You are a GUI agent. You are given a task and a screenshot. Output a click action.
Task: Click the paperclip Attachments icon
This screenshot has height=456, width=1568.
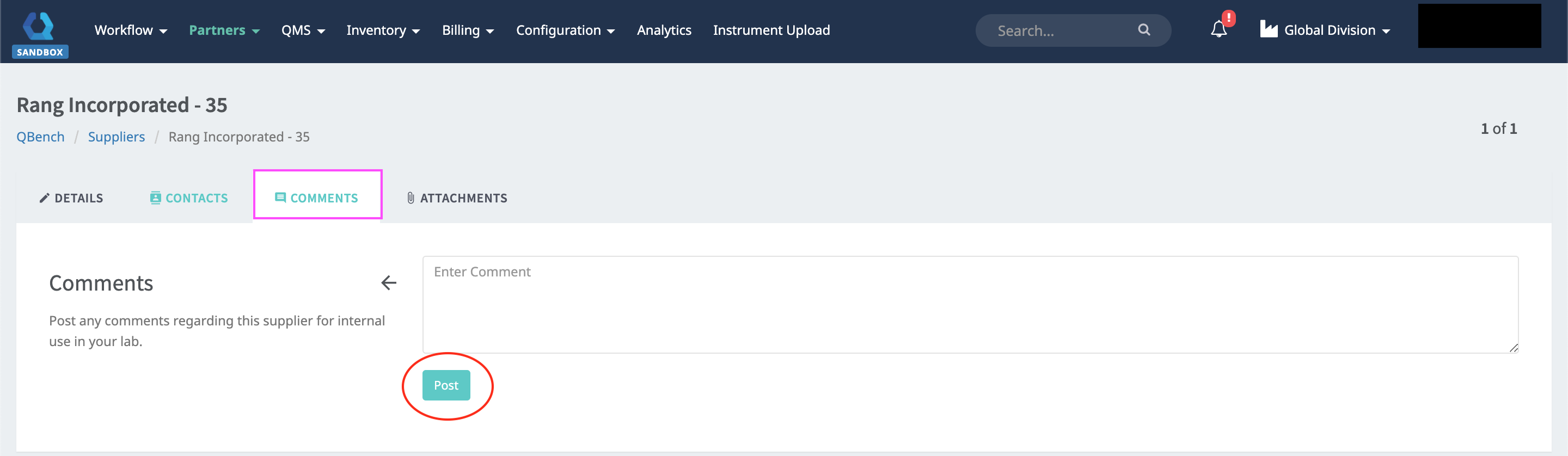pyautogui.click(x=411, y=198)
